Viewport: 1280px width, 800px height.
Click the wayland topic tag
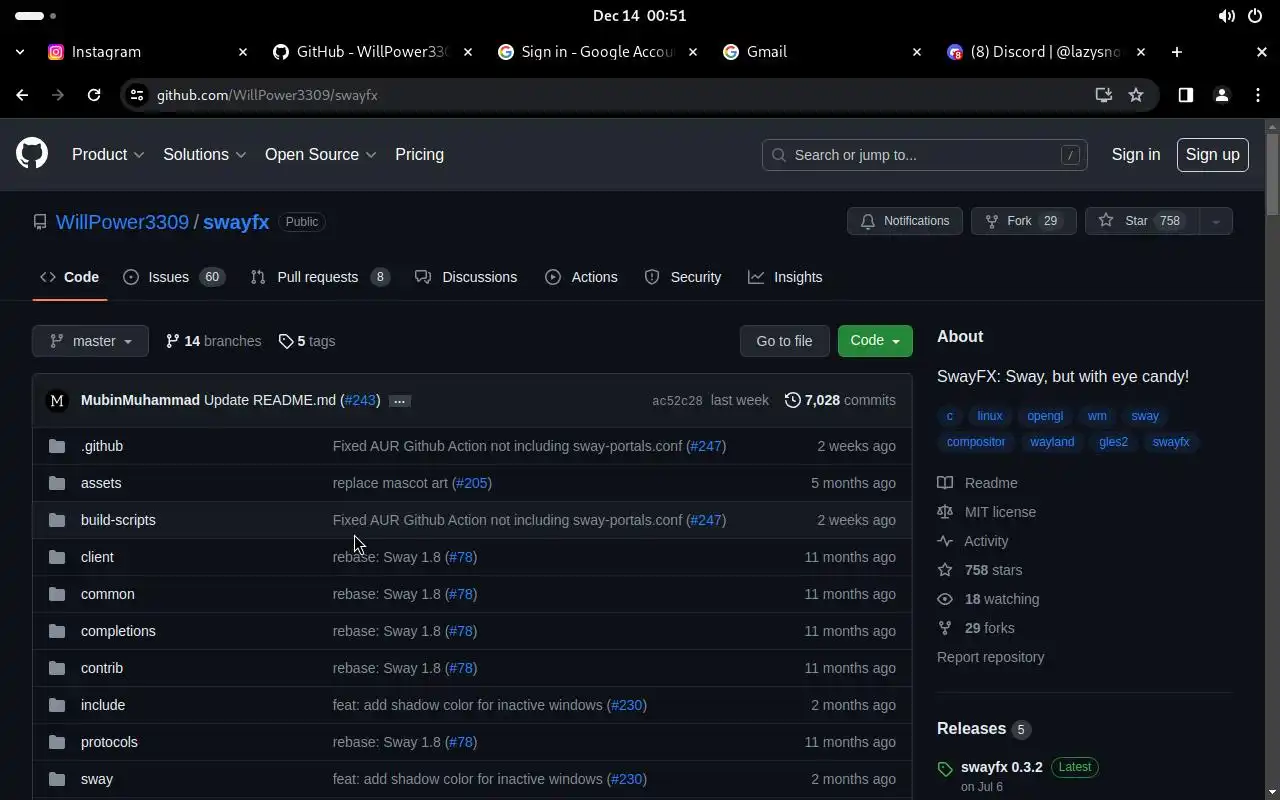point(1052,442)
